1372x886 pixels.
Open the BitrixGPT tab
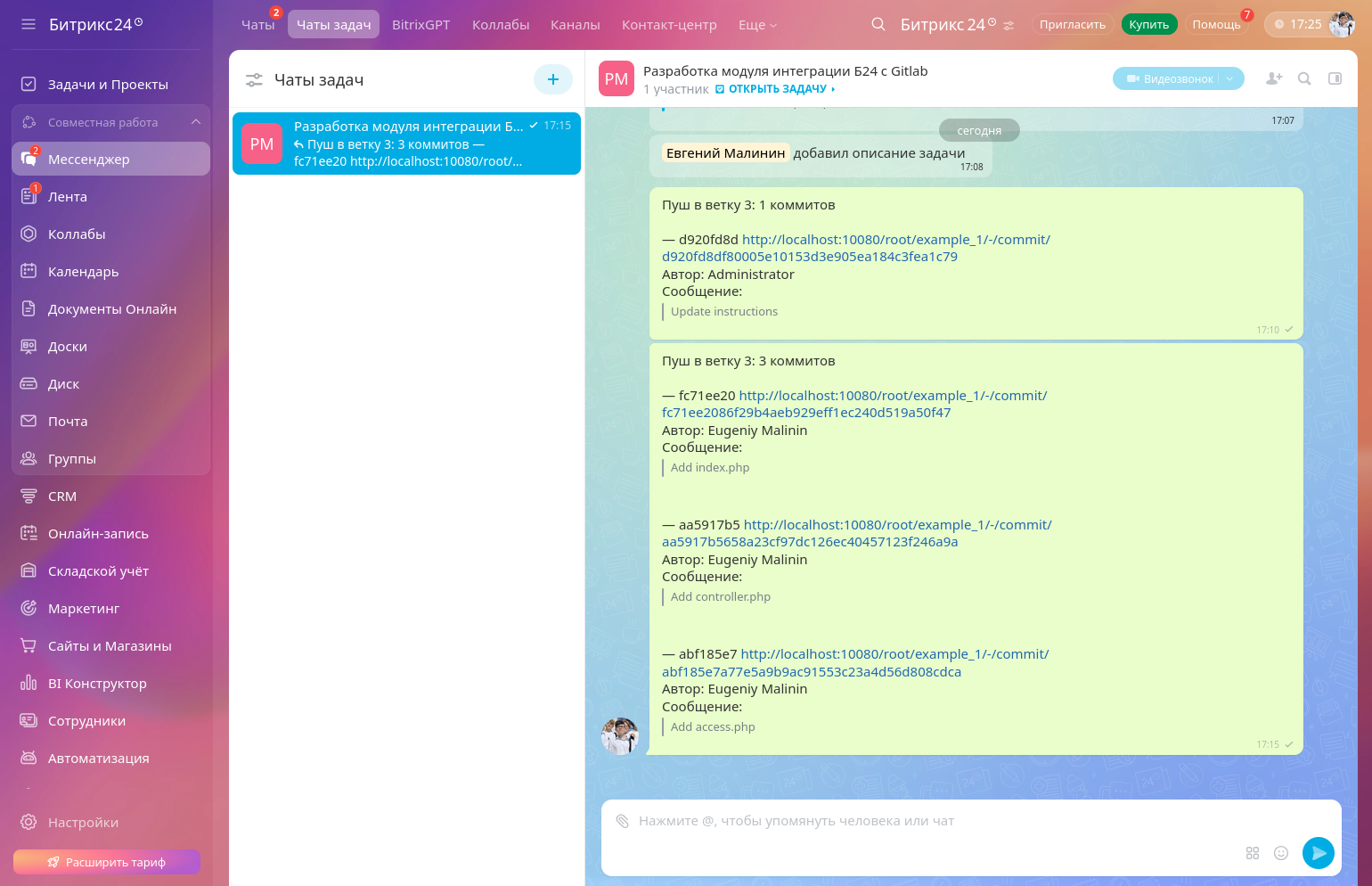point(421,25)
